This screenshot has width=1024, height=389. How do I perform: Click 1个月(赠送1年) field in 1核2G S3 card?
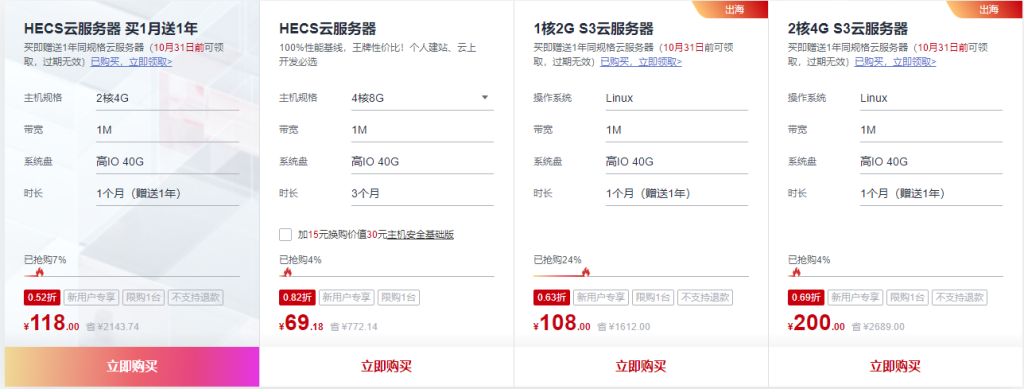(x=677, y=193)
